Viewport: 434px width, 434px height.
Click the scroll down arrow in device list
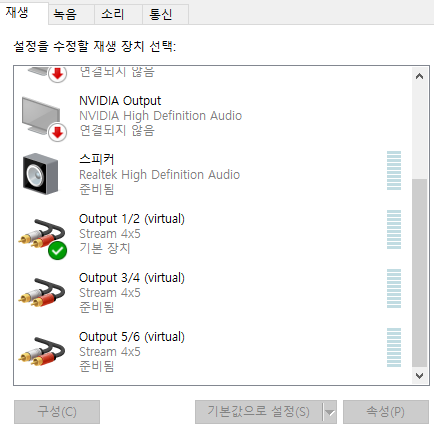[x=419, y=376]
